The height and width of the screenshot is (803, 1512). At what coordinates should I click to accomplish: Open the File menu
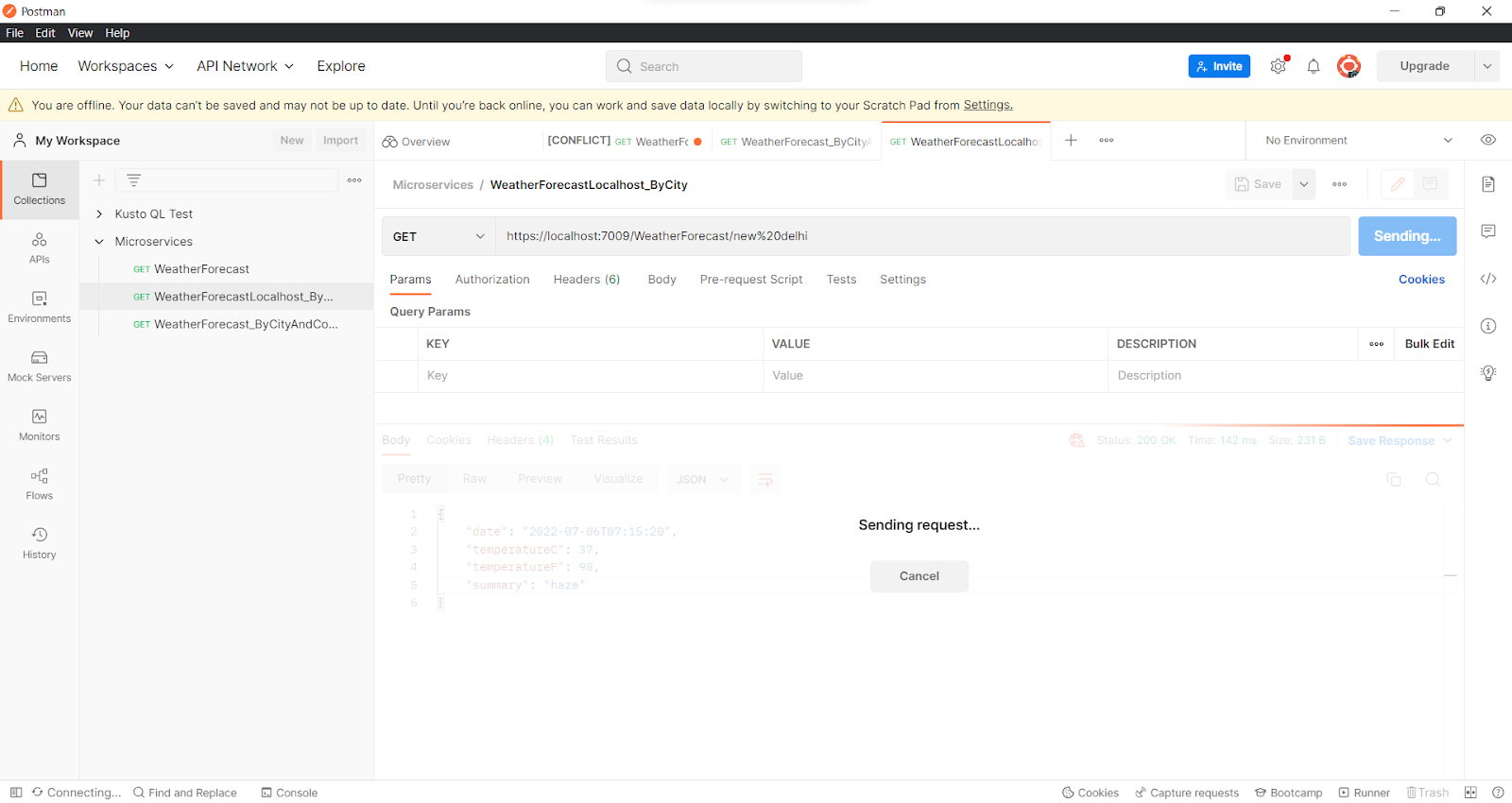14,33
